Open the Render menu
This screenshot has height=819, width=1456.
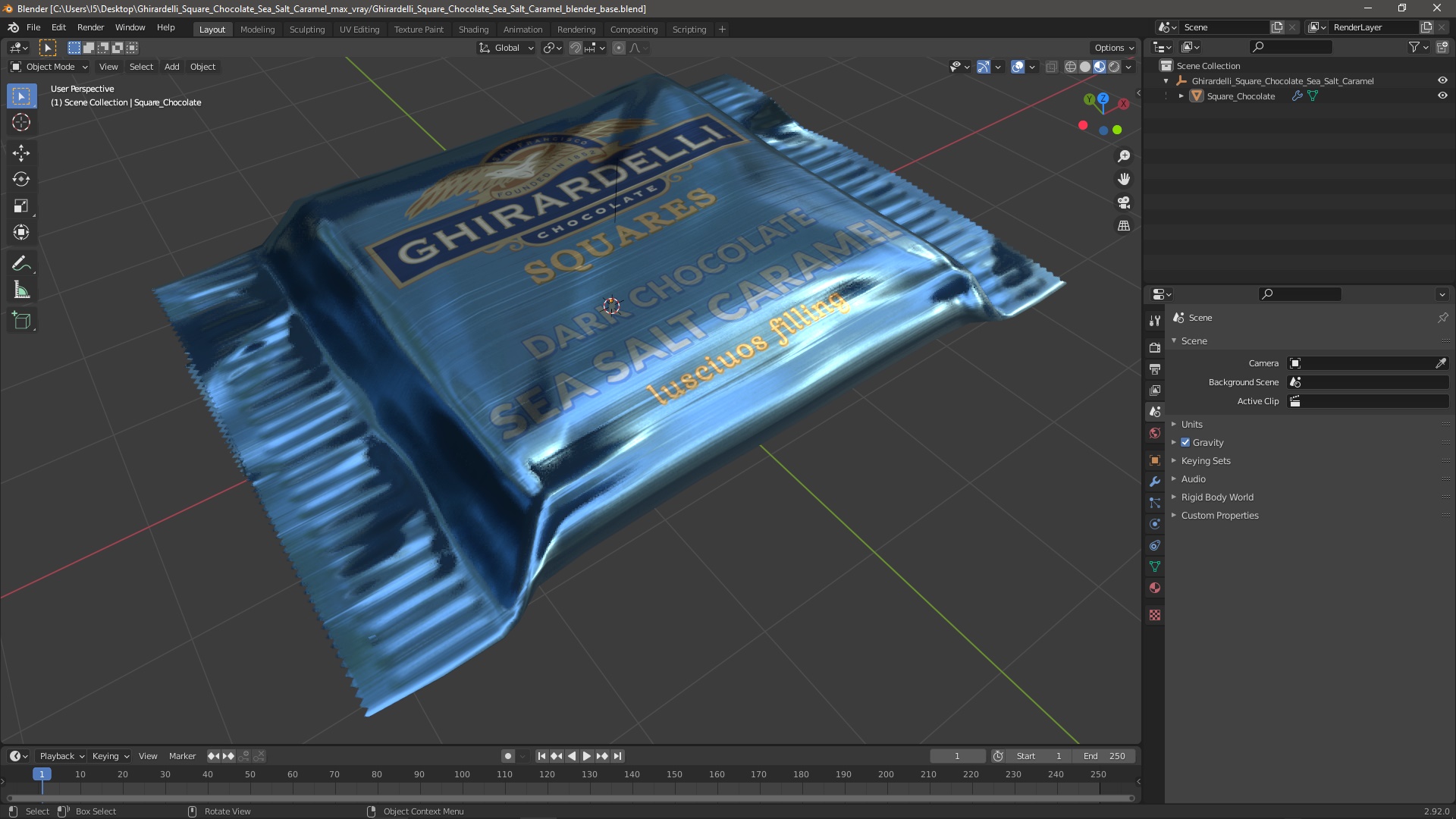90,27
